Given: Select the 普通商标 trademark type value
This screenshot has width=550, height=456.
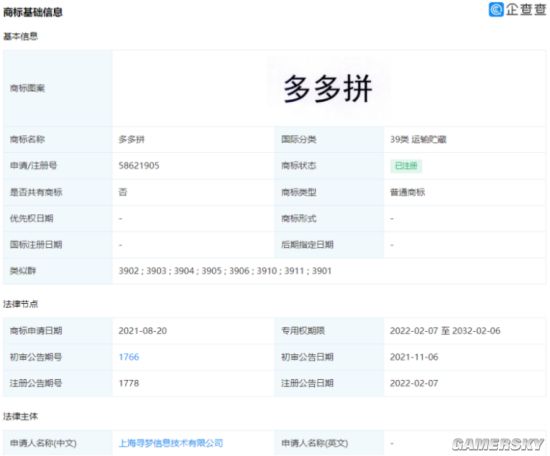Looking at the screenshot, I should [x=408, y=192].
